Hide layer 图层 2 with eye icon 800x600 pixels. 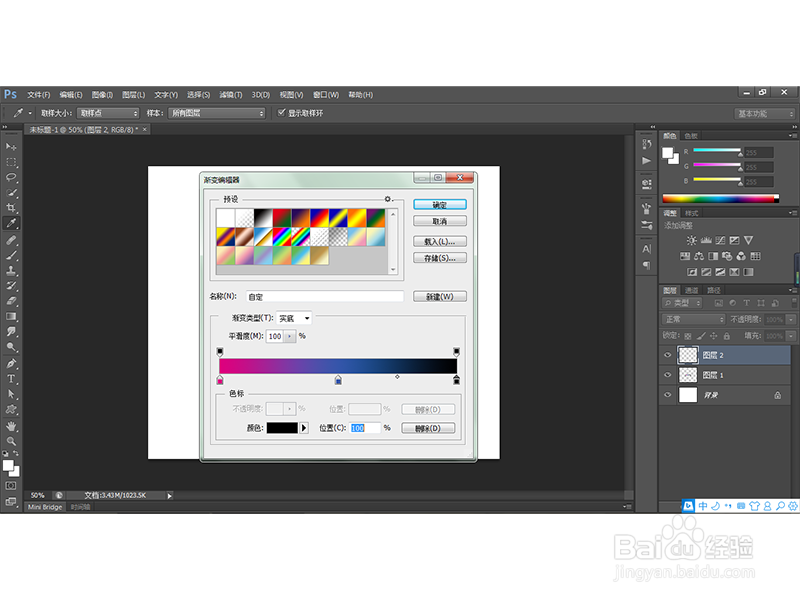point(667,355)
